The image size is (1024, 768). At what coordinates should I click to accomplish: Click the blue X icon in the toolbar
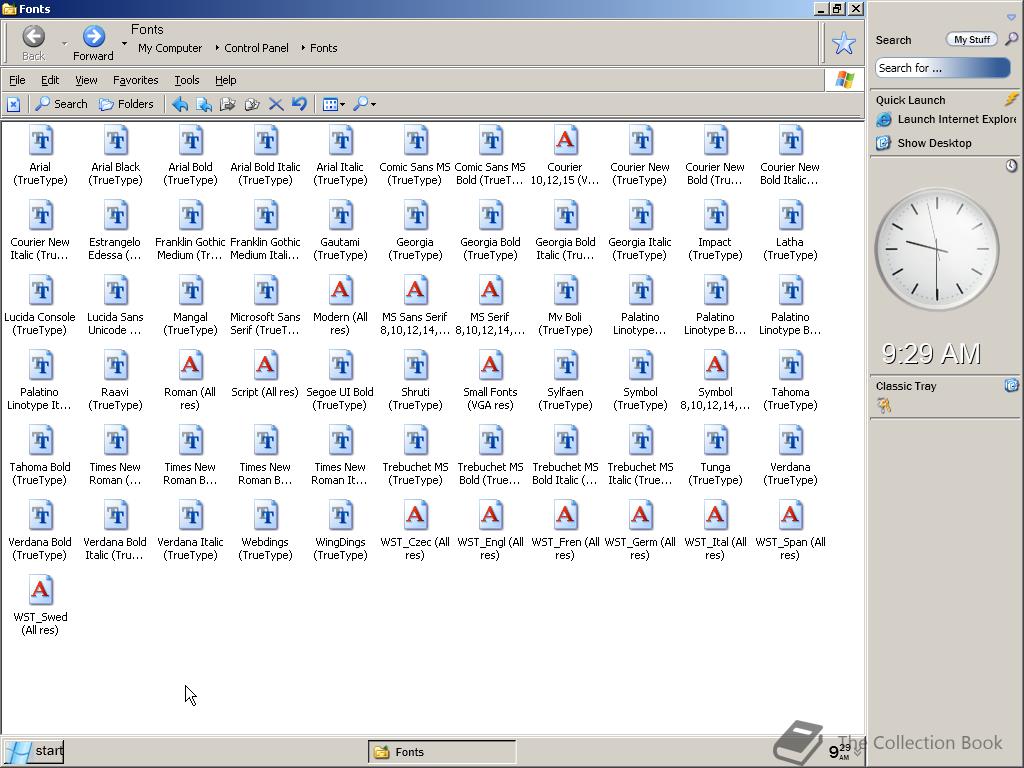pos(14,104)
